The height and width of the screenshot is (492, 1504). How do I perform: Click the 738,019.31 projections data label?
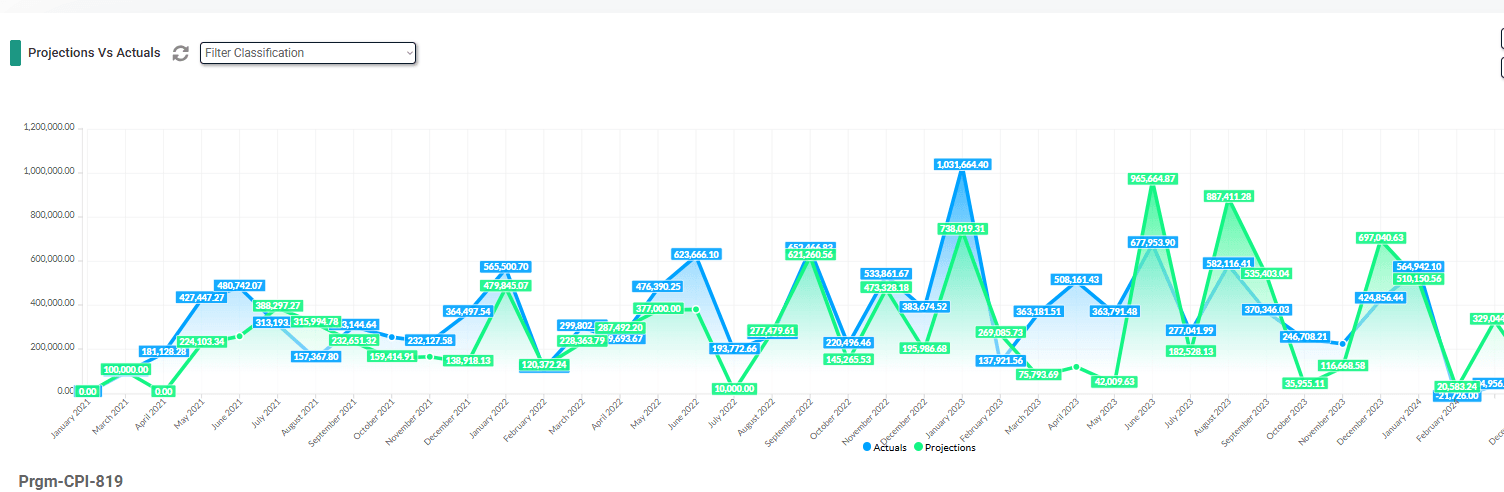(962, 229)
